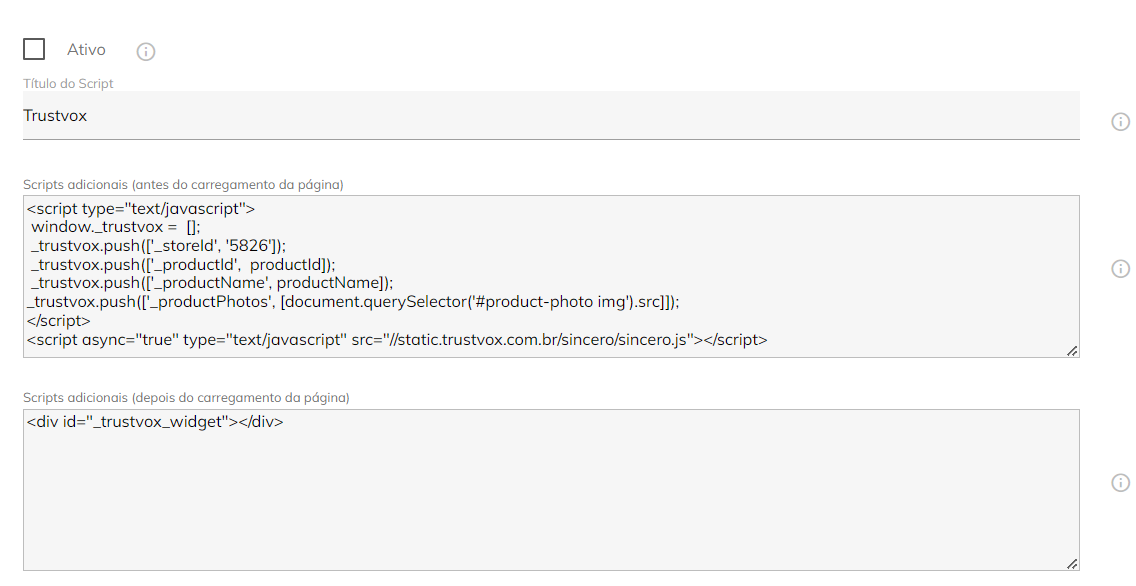Click the sincero.js script tag line
The image size is (1136, 586).
pos(397,340)
